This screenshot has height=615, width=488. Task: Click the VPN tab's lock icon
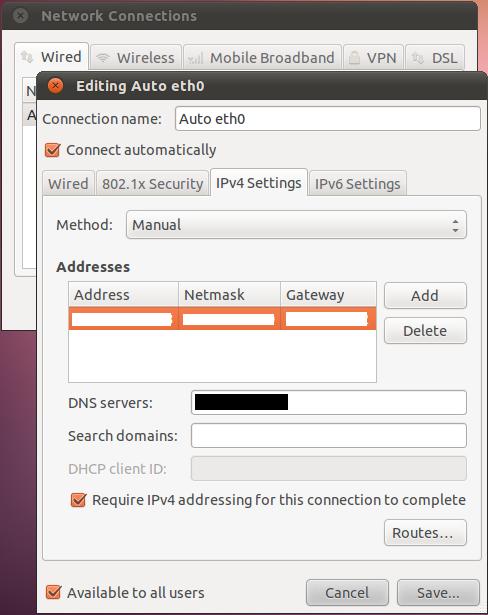pos(354,58)
